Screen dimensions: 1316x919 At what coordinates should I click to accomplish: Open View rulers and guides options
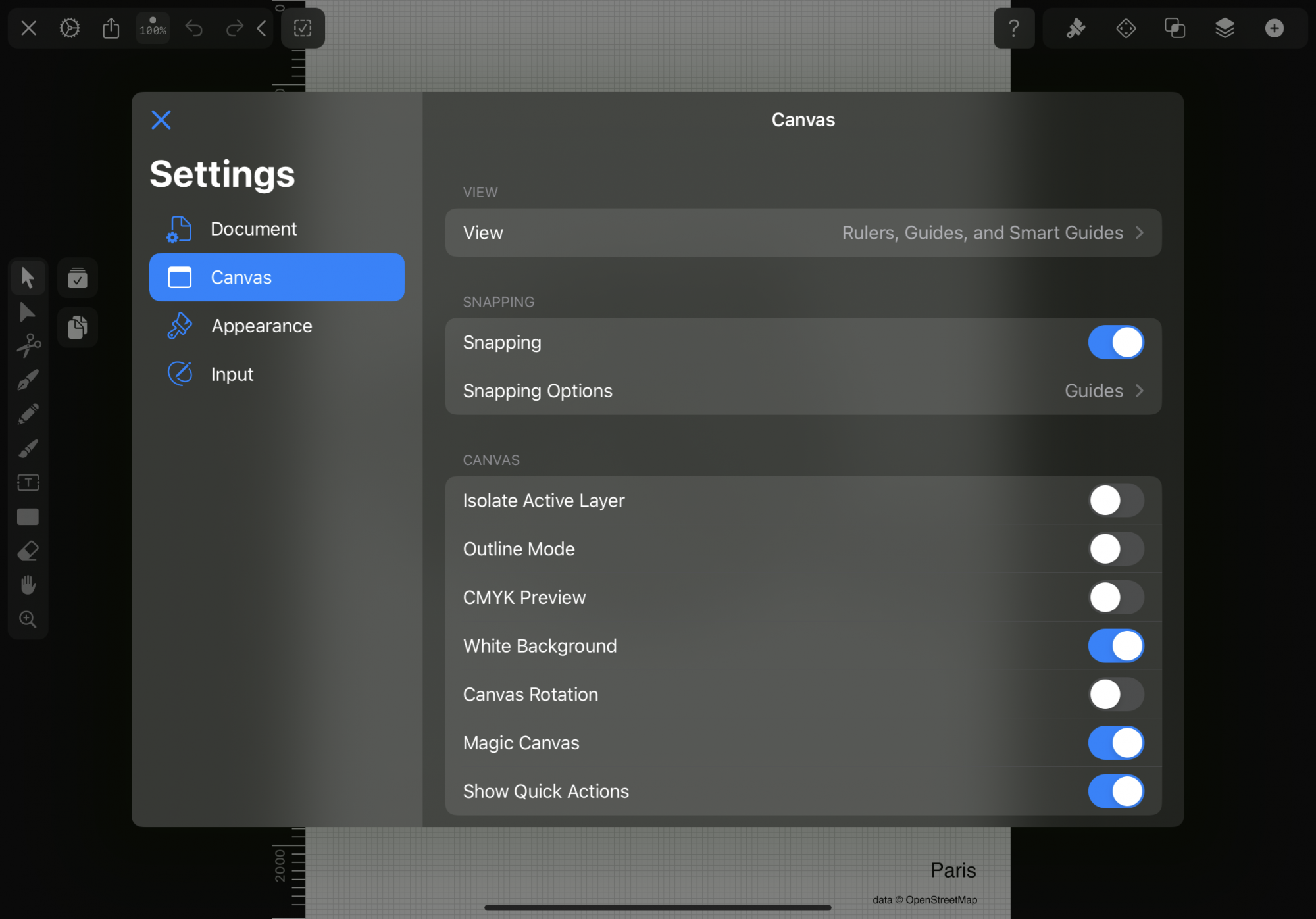[x=803, y=233]
